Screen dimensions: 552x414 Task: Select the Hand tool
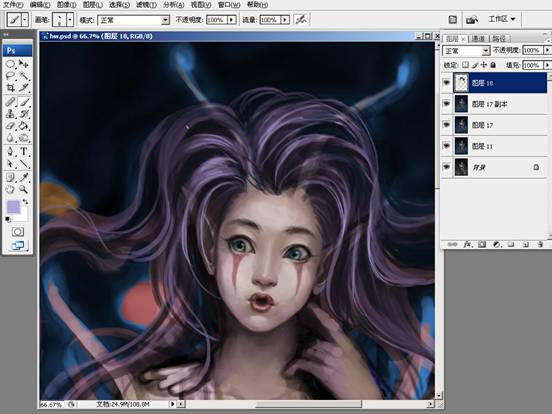click(10, 189)
